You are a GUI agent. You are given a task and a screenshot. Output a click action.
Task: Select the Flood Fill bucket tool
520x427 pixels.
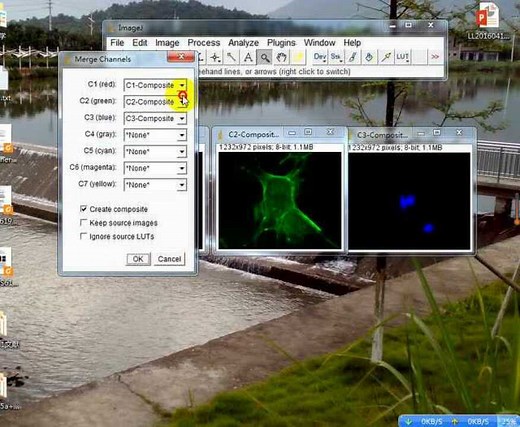[x=369, y=57]
